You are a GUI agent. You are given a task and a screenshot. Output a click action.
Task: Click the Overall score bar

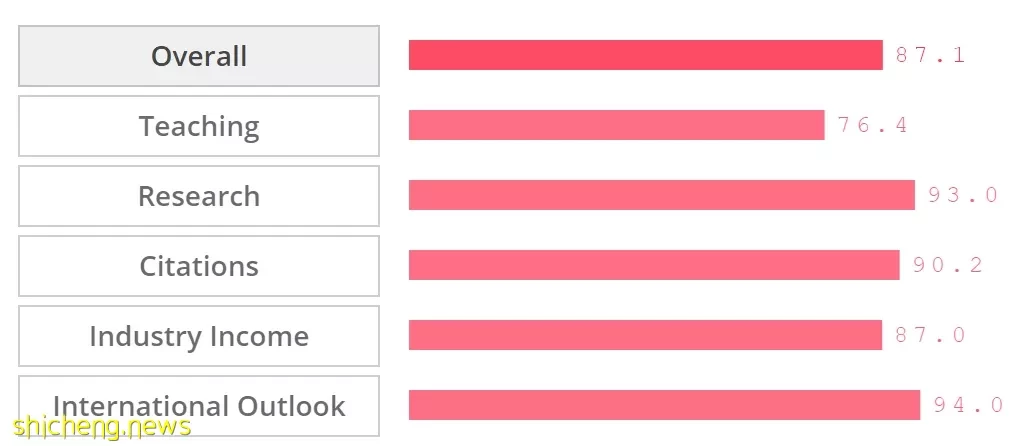pyautogui.click(x=646, y=55)
